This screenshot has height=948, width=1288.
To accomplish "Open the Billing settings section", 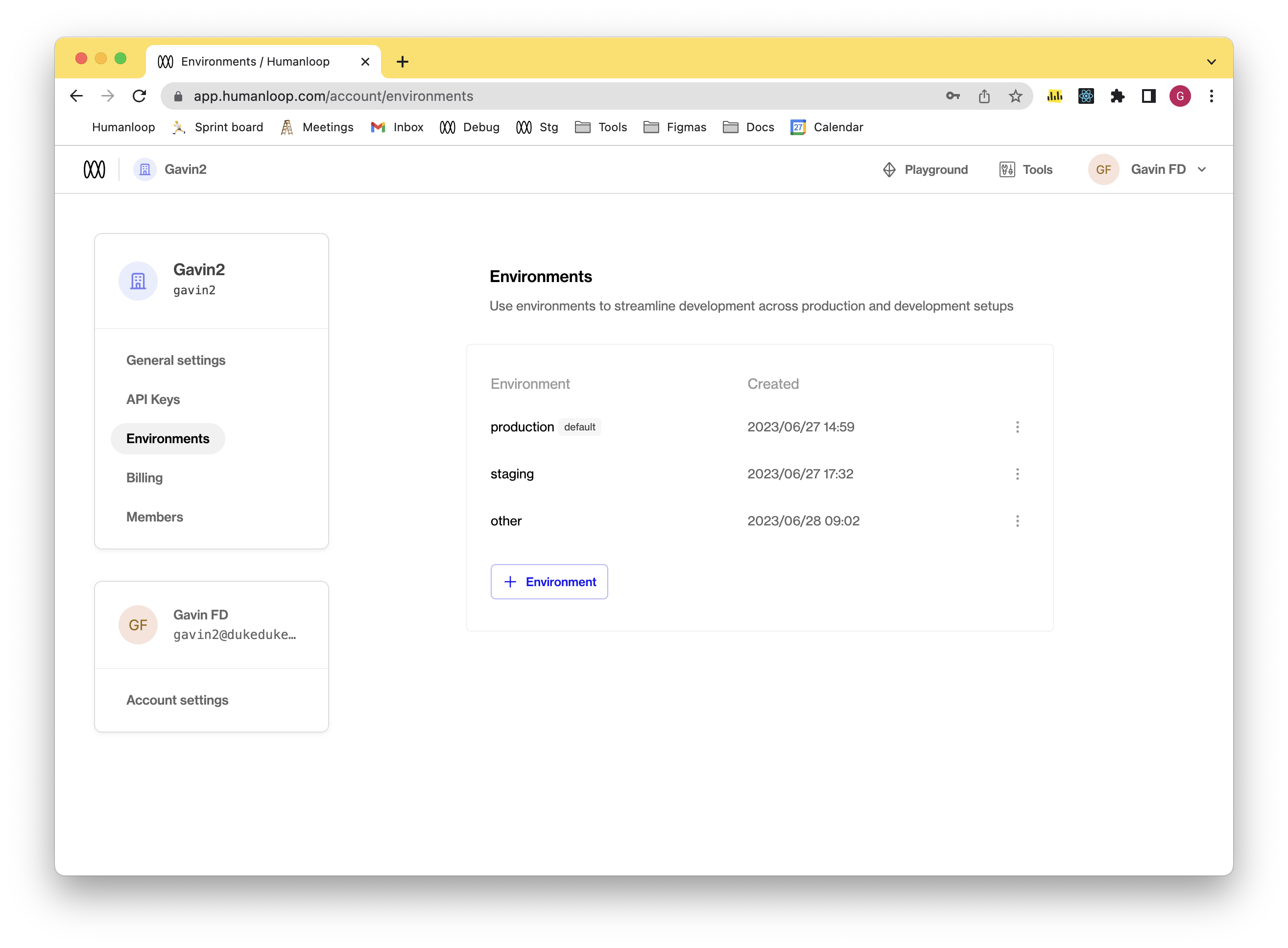I will (x=144, y=477).
